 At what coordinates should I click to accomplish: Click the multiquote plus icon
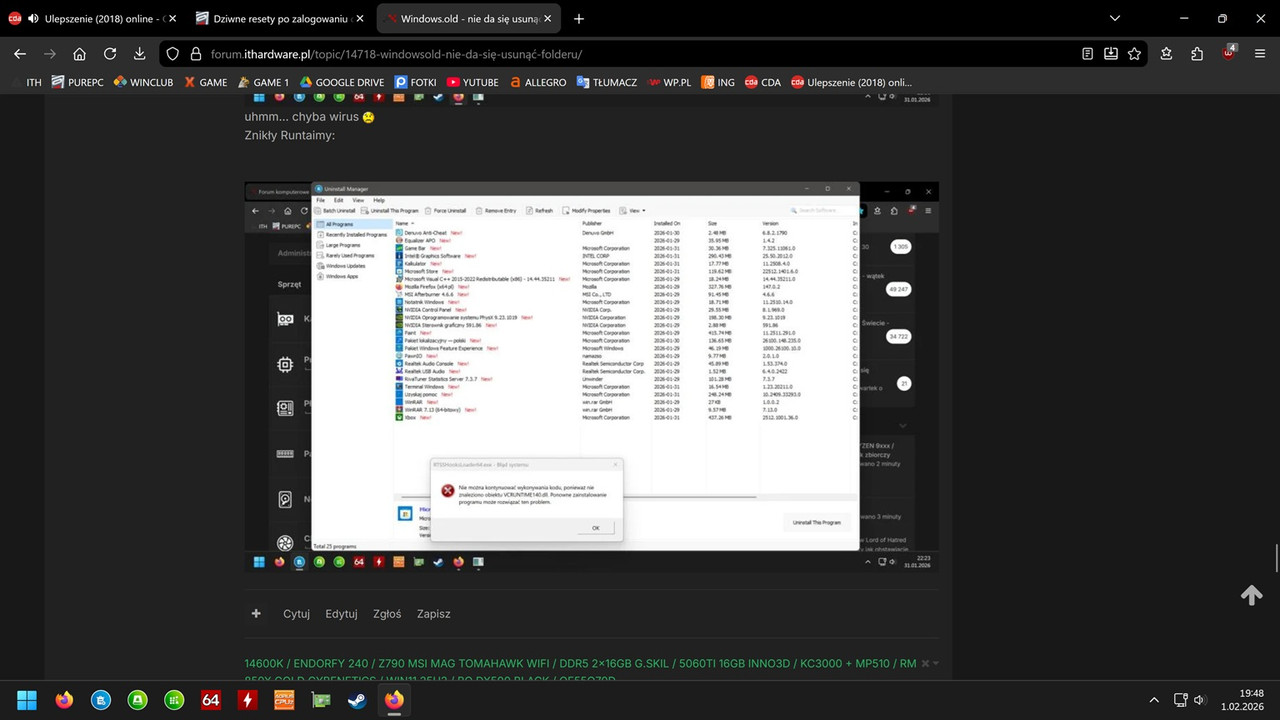(x=256, y=613)
